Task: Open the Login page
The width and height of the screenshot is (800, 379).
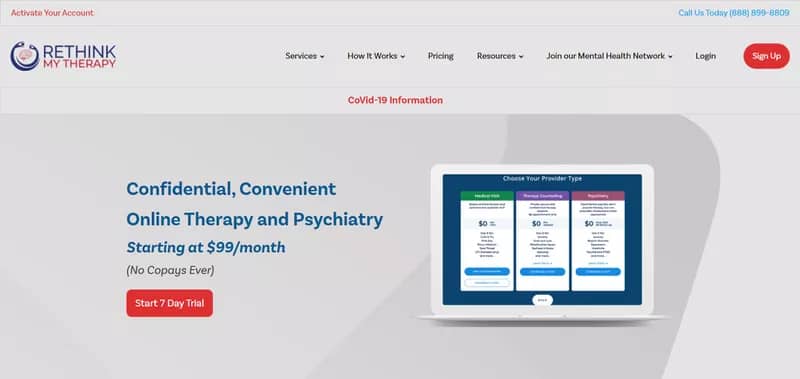Action: [706, 56]
